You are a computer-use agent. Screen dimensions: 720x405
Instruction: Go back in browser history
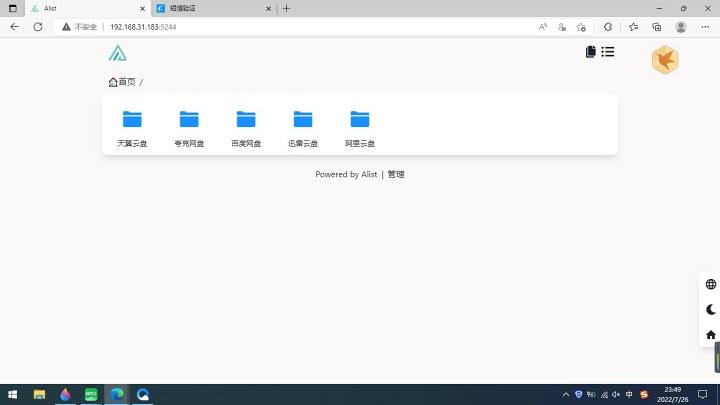click(x=15, y=27)
